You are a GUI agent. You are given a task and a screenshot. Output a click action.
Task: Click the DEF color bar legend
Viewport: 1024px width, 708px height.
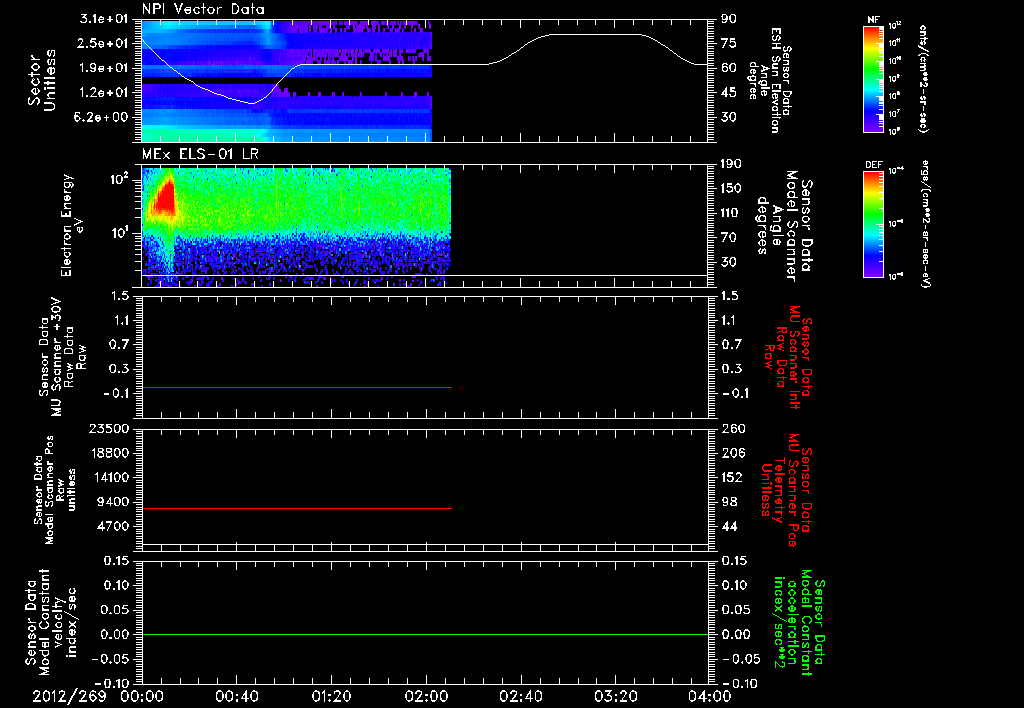click(874, 224)
